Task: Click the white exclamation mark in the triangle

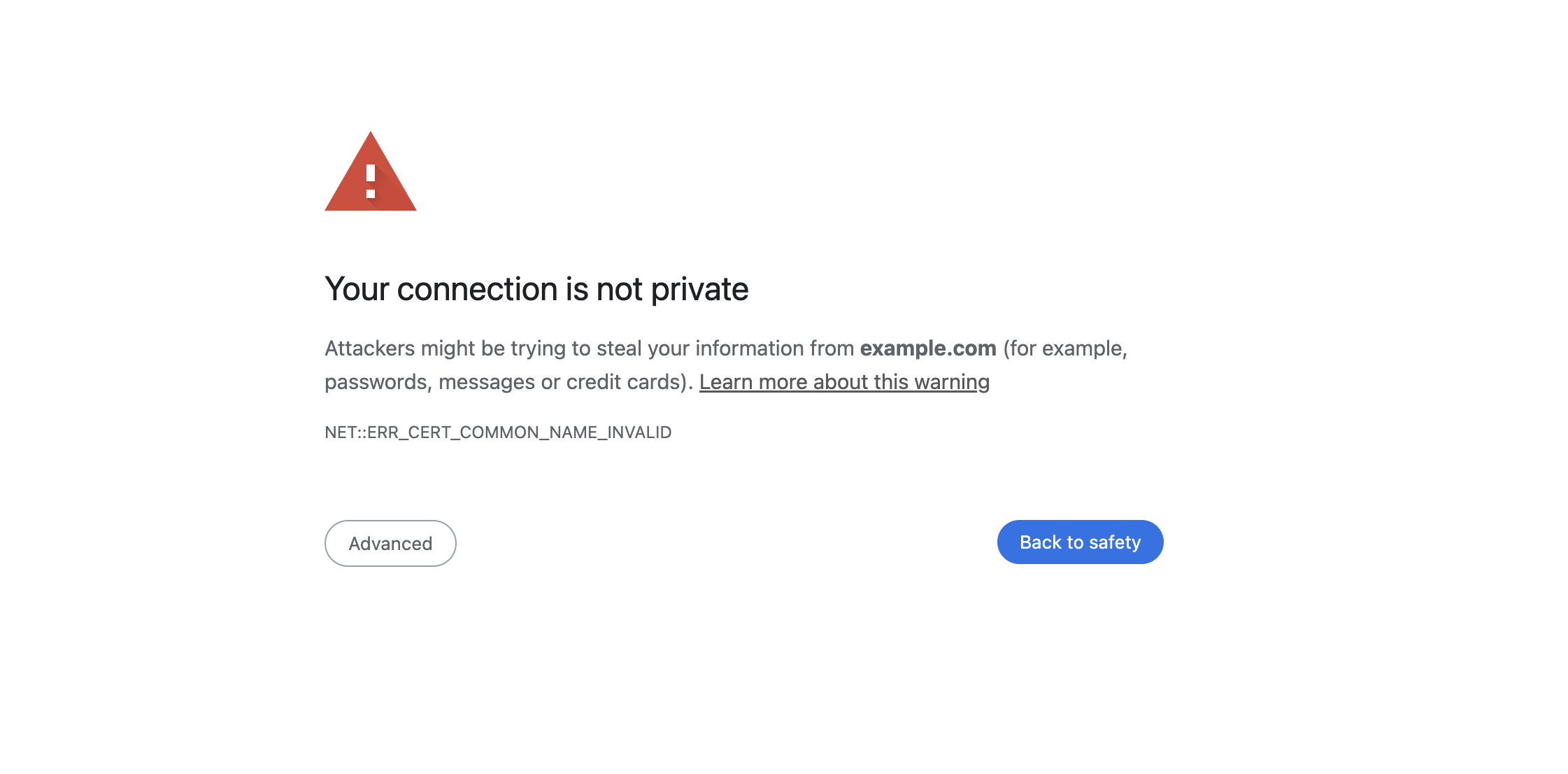Action: [371, 181]
